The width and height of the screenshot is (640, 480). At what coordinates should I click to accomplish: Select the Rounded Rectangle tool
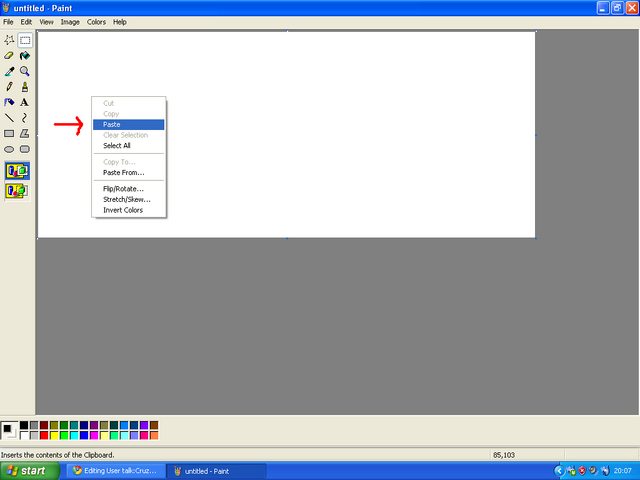pyautogui.click(x=25, y=149)
